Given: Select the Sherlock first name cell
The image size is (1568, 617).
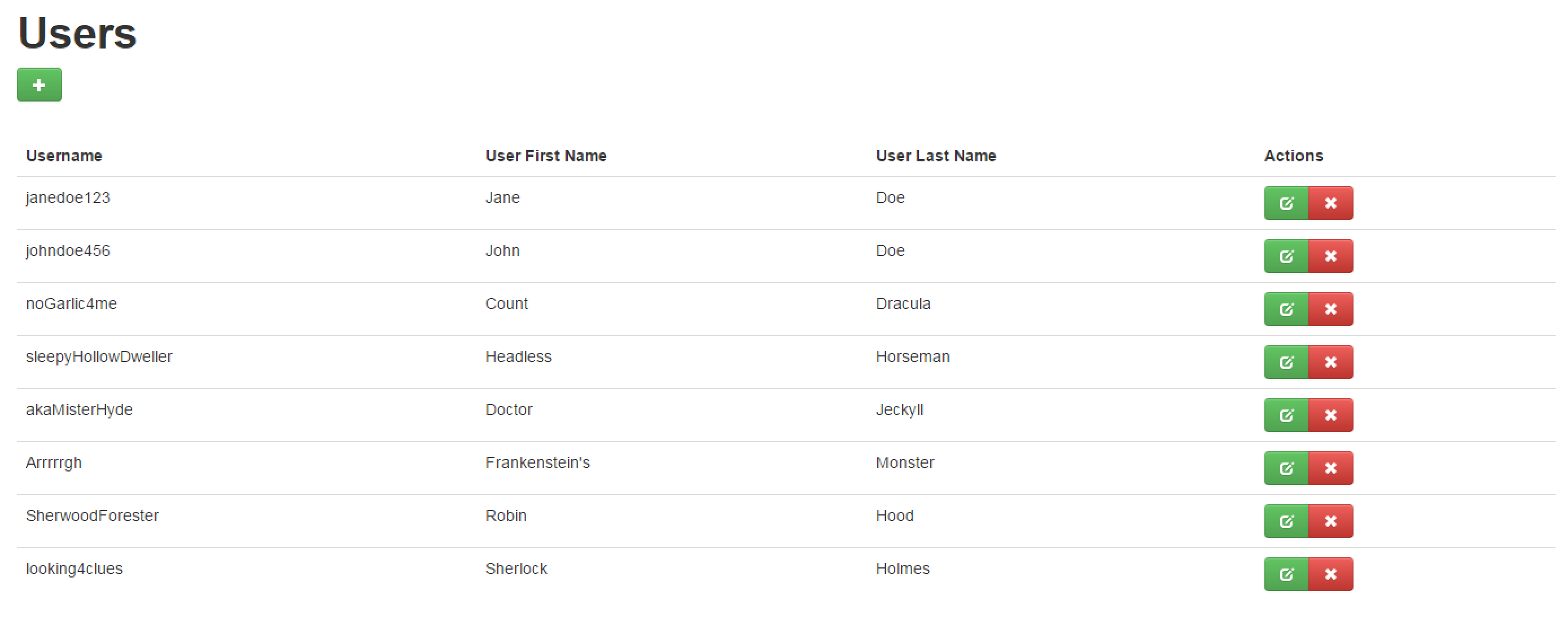Looking at the screenshot, I should pyautogui.click(x=516, y=568).
